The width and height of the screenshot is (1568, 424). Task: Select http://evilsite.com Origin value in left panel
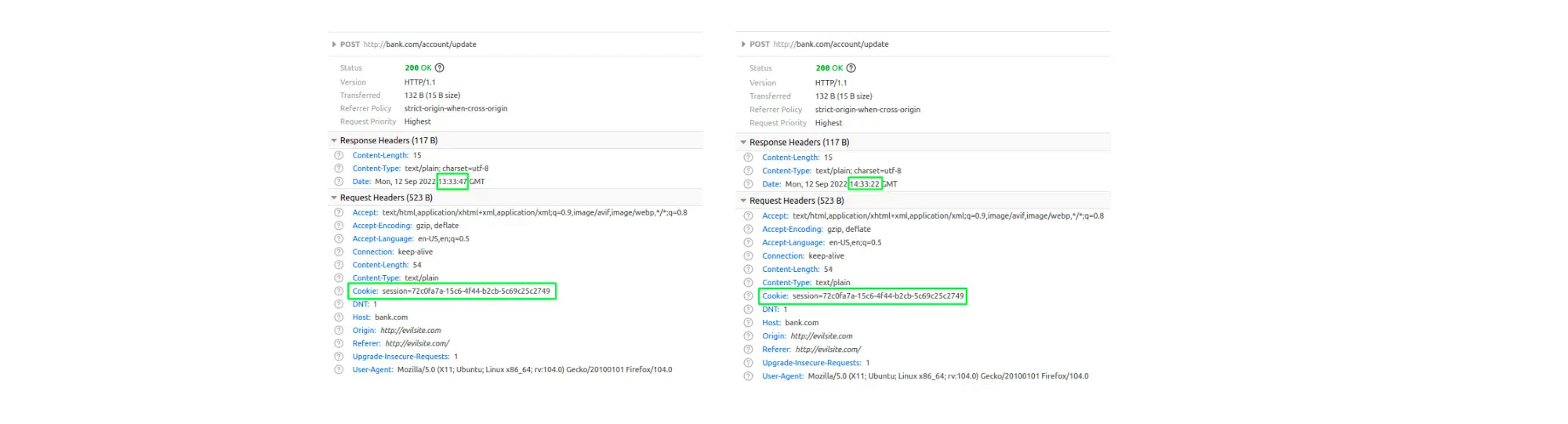410,330
